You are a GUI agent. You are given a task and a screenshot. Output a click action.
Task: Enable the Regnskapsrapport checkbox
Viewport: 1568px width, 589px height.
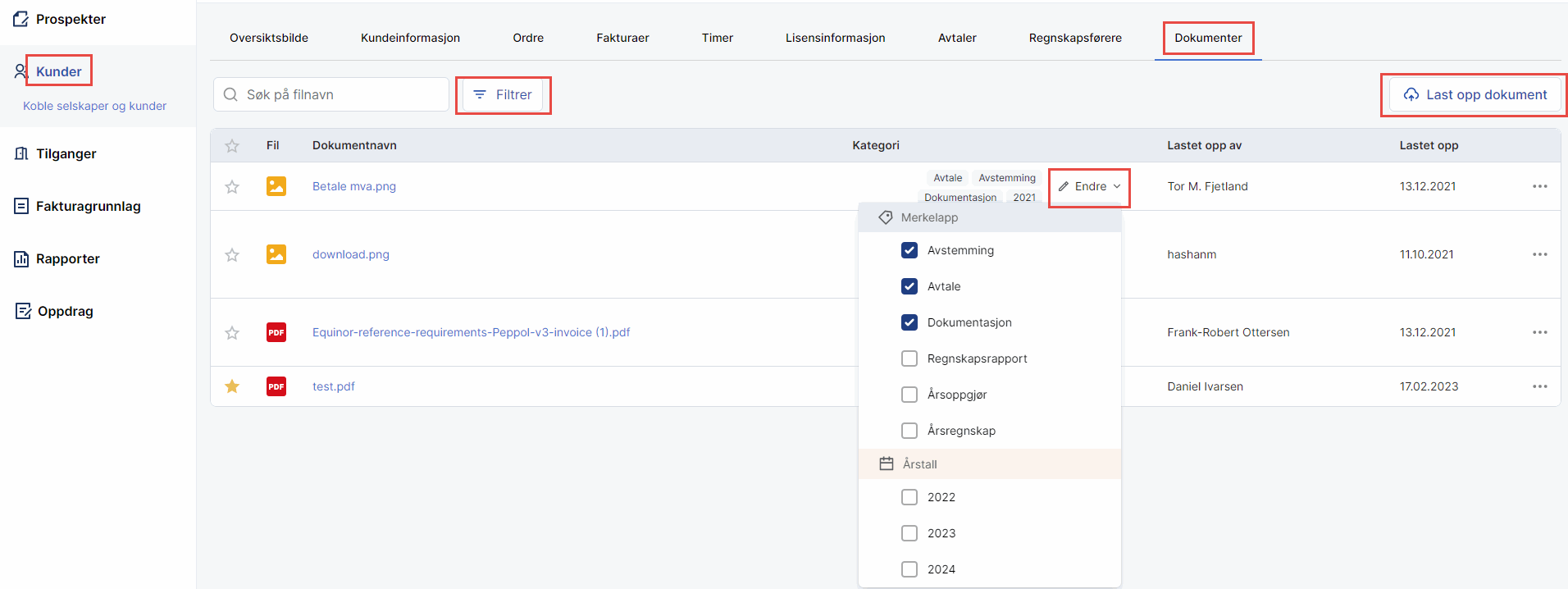tap(909, 358)
